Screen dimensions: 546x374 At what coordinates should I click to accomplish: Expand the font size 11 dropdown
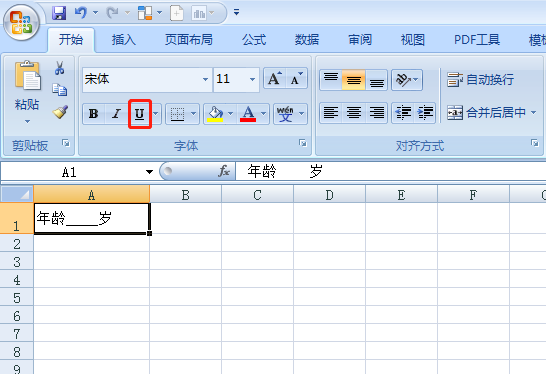click(x=252, y=79)
